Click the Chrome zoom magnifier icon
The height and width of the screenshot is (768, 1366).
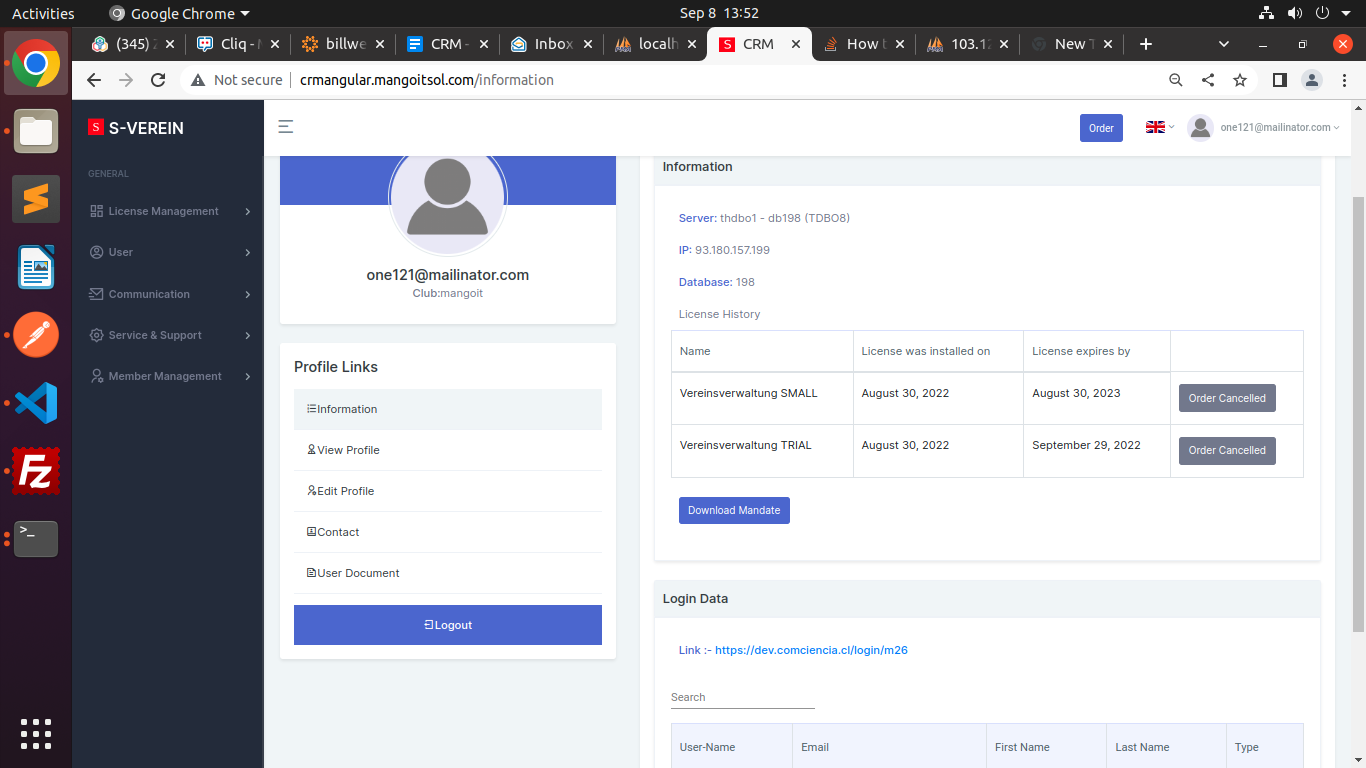pos(1176,80)
